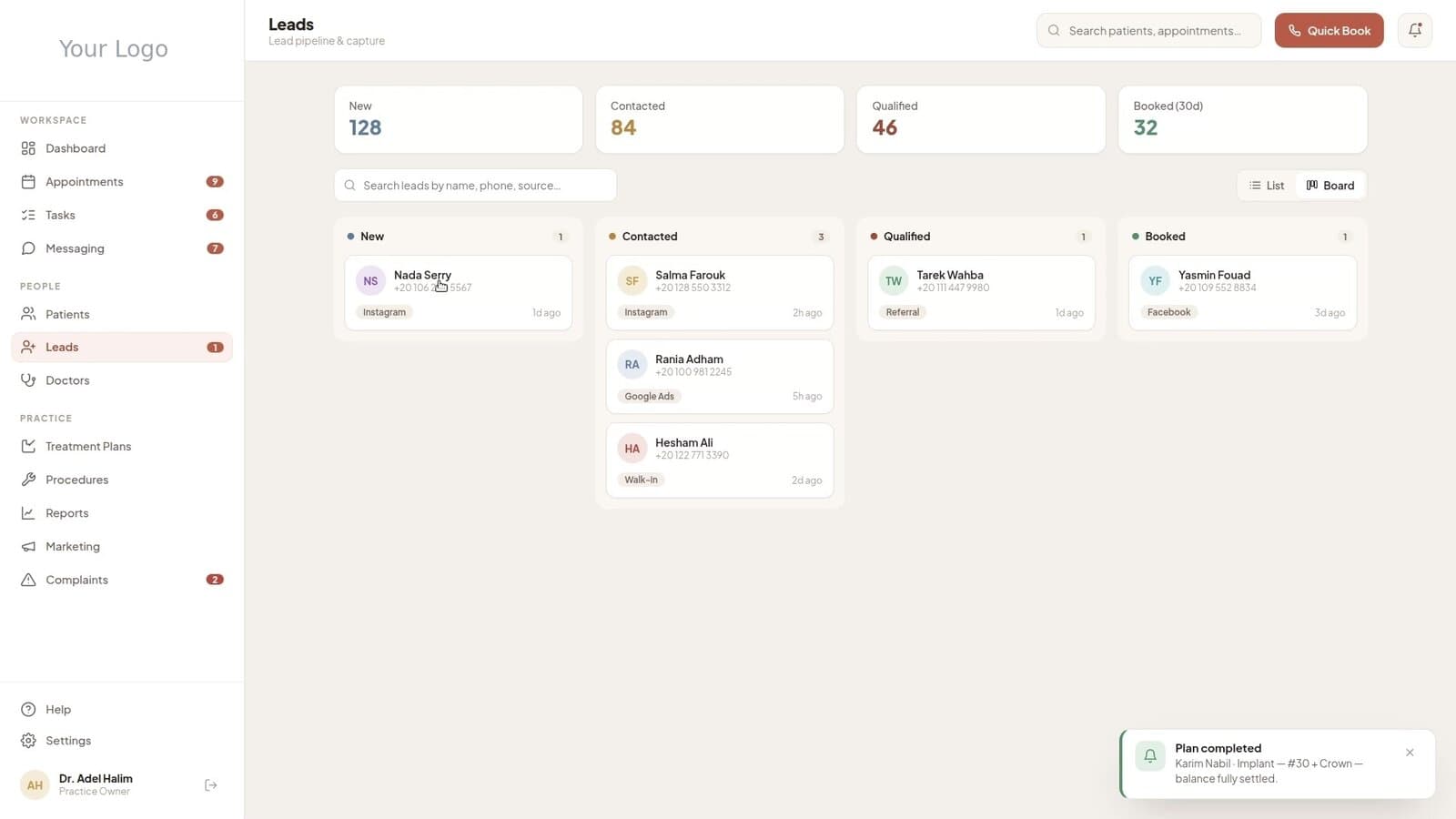
Task: Click the HA avatar on Hesham Ali card
Action: click(x=632, y=449)
